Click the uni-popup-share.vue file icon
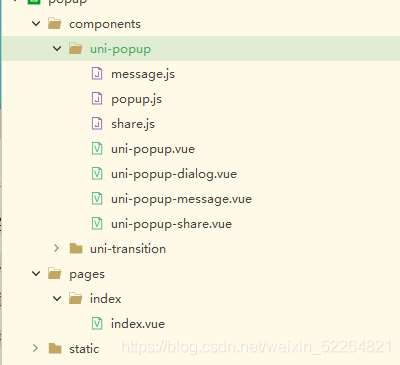Image resolution: width=400 pixels, height=365 pixels. (x=97, y=224)
